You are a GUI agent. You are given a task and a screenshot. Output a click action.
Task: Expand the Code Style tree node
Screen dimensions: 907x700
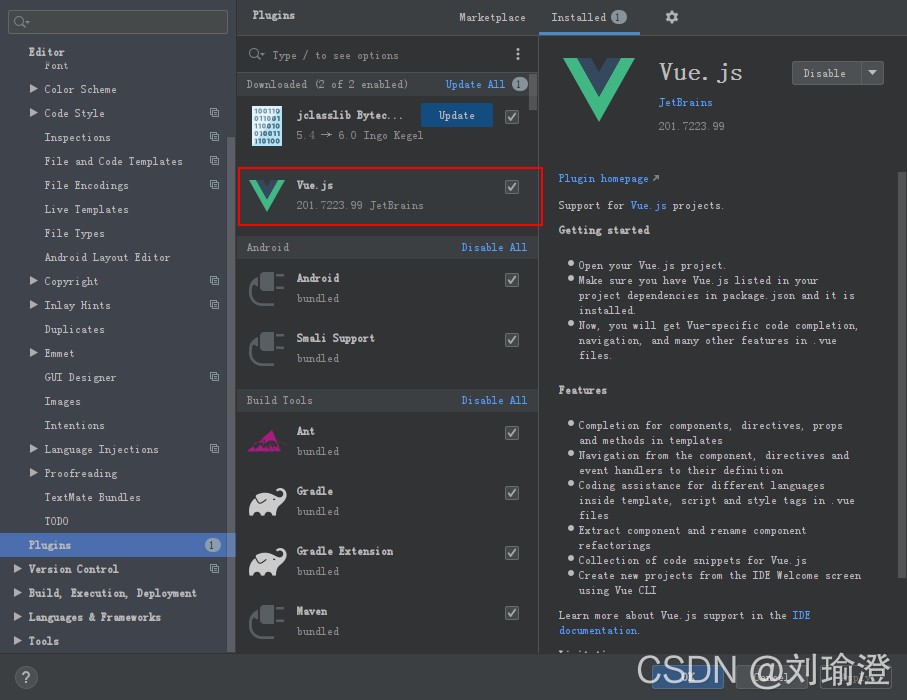[34, 112]
